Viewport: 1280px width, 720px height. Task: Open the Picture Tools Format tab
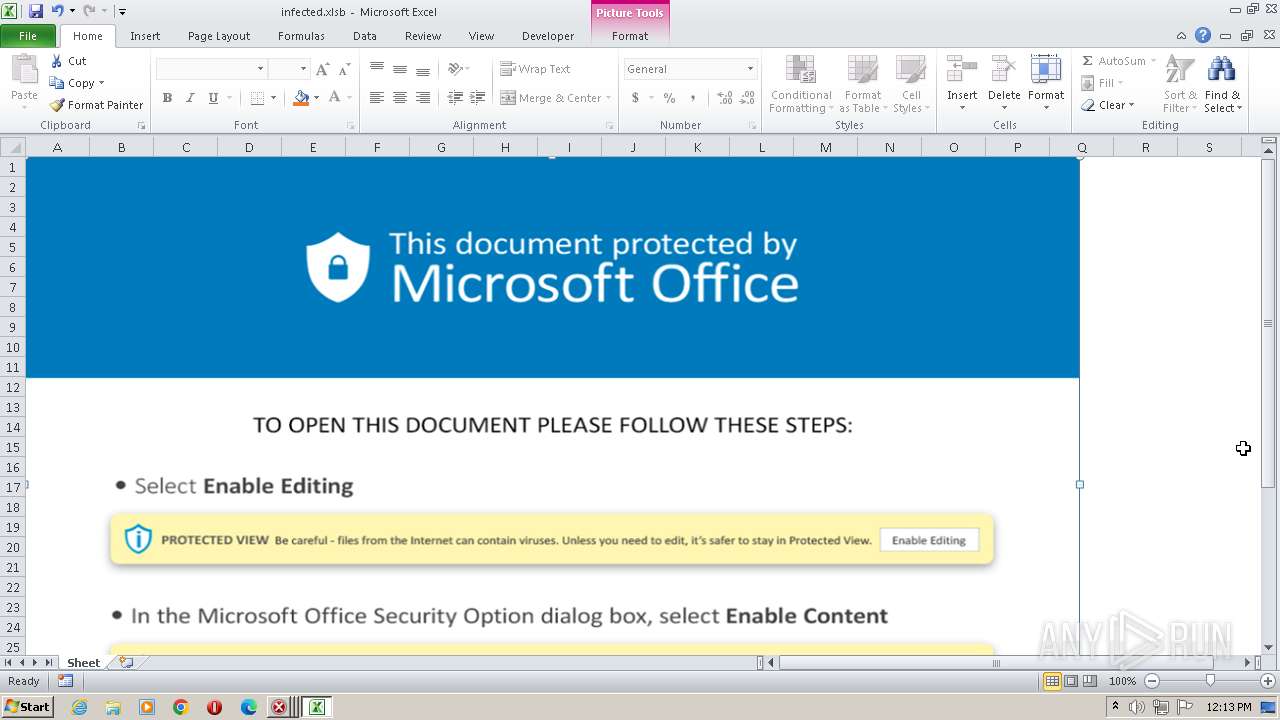pyautogui.click(x=630, y=36)
